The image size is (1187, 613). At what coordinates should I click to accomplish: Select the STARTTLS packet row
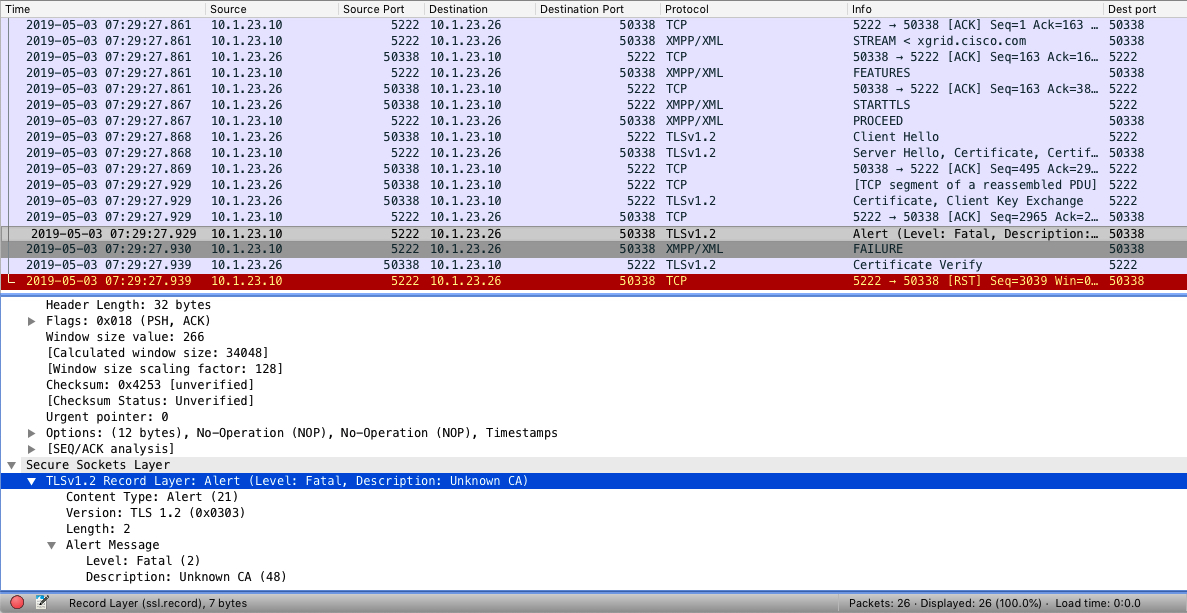point(594,104)
